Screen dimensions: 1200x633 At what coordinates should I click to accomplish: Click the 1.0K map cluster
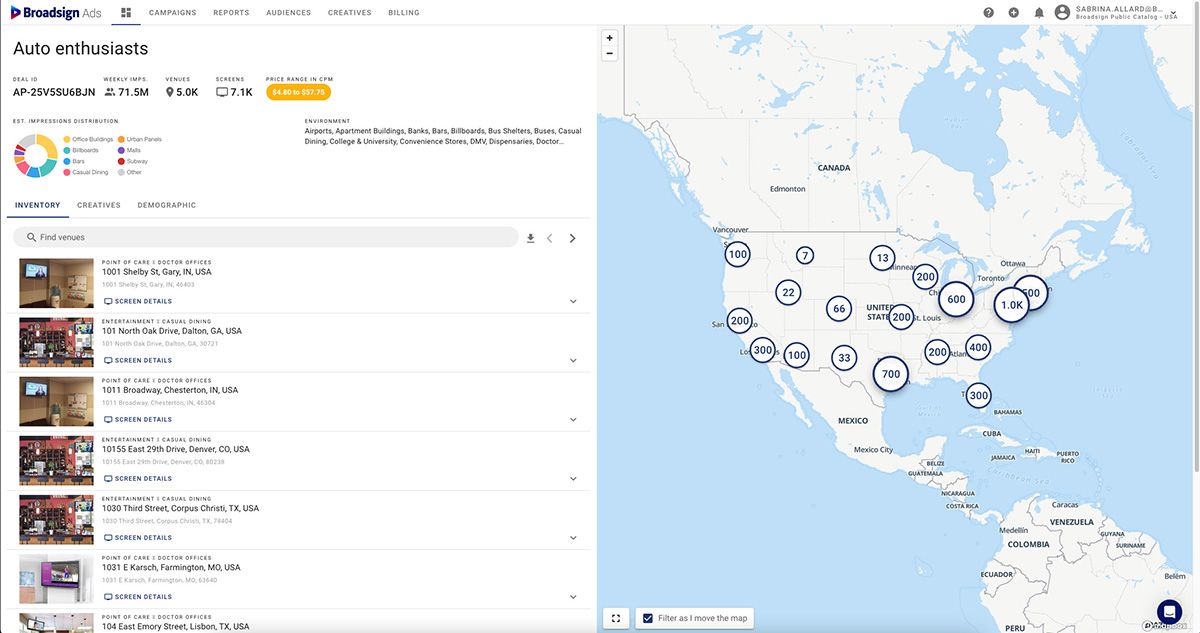[x=1012, y=305]
